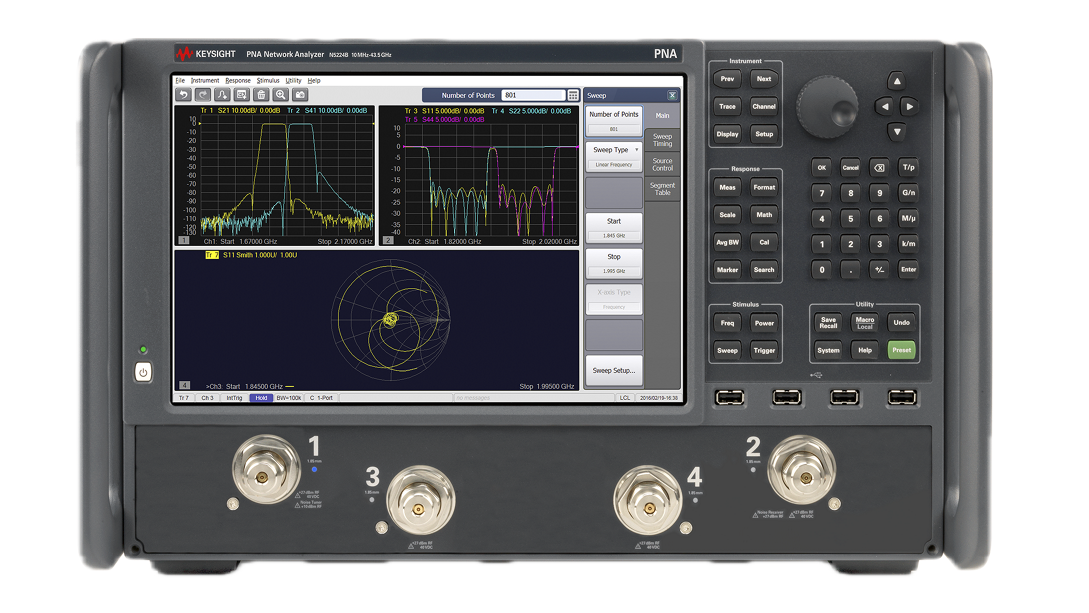Select the zoom magnifier toolbar icon
The width and height of the screenshot is (1089, 613).
click(x=281, y=95)
